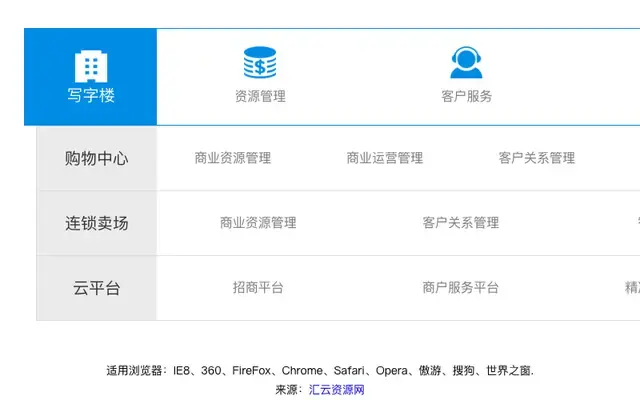Open 资源管理 under 写字楼

coord(260,96)
